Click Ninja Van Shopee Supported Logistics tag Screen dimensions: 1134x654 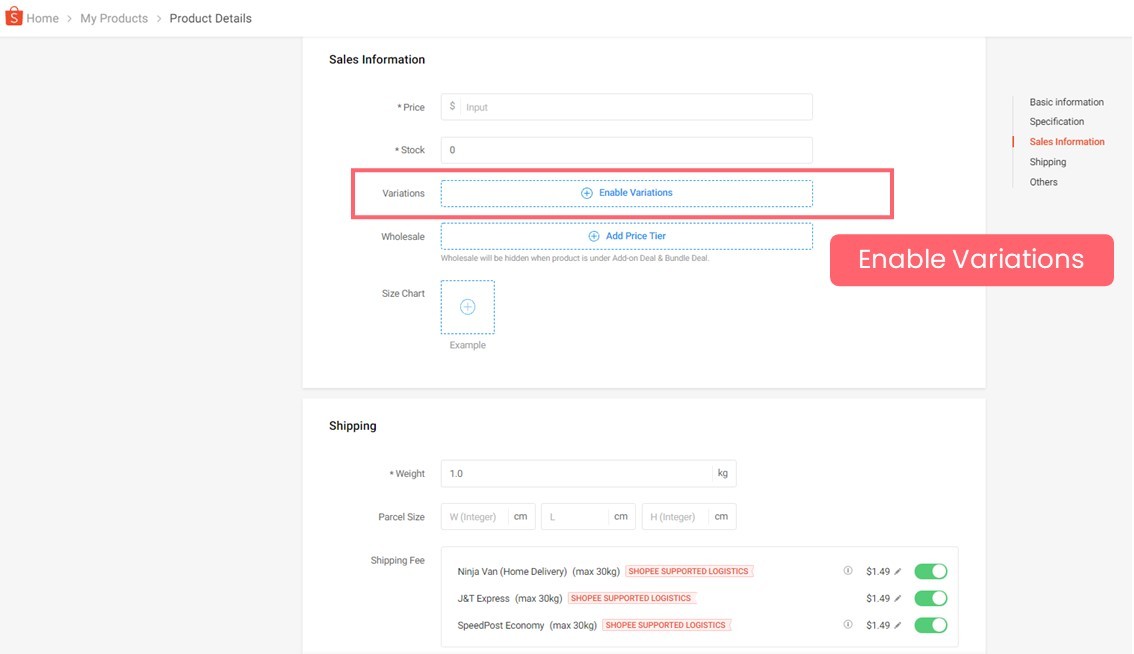coord(688,572)
